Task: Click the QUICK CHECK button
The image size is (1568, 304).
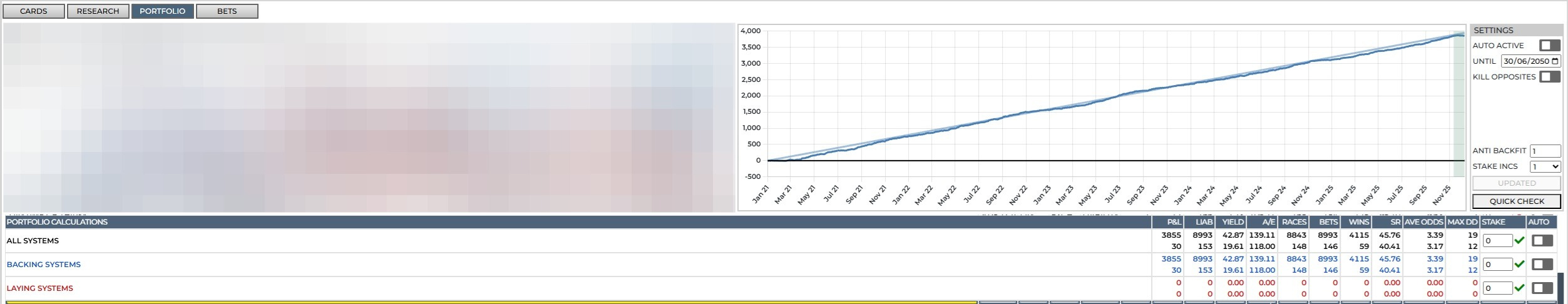Action: coord(1516,201)
